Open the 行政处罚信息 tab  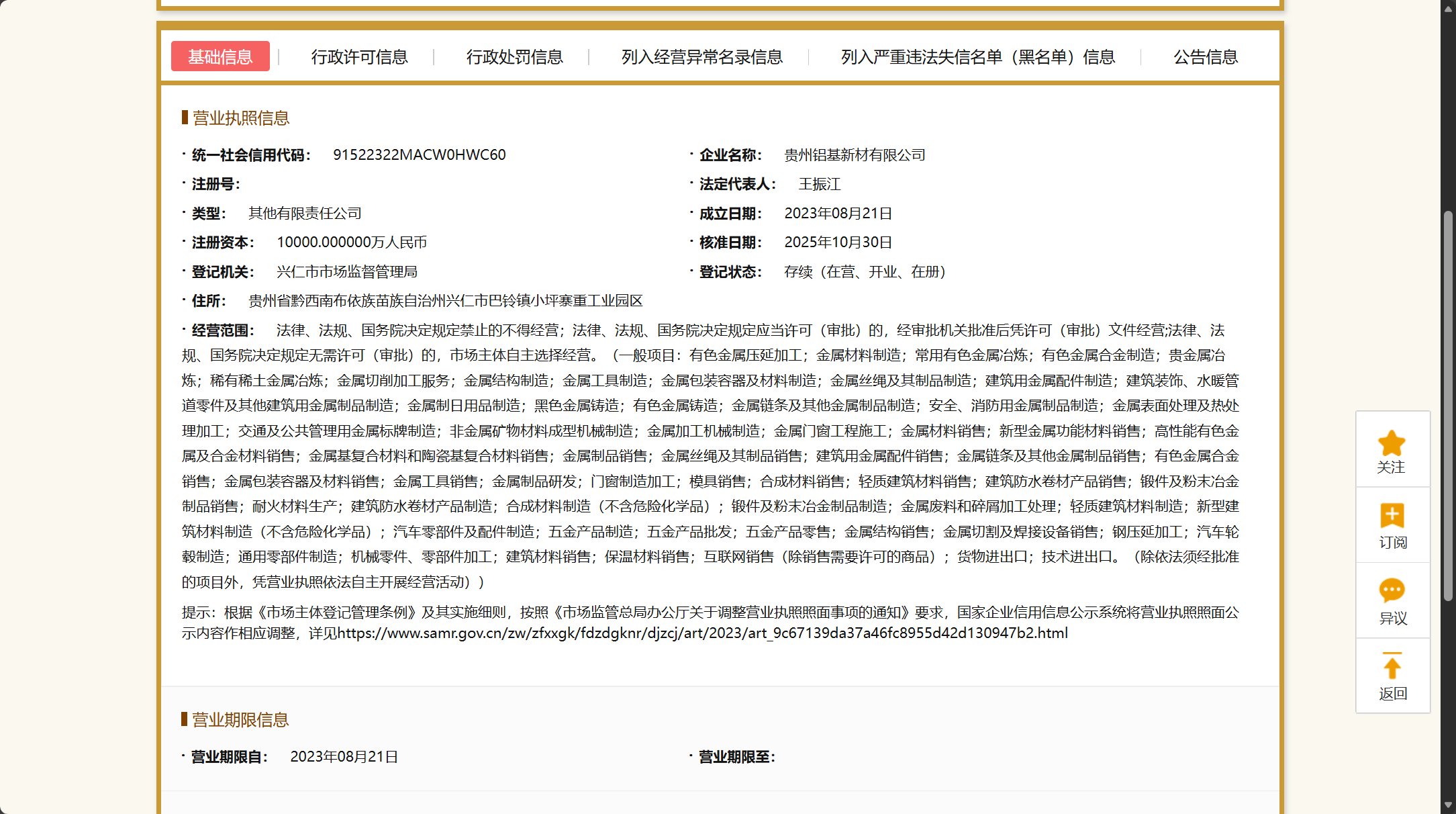coord(514,57)
